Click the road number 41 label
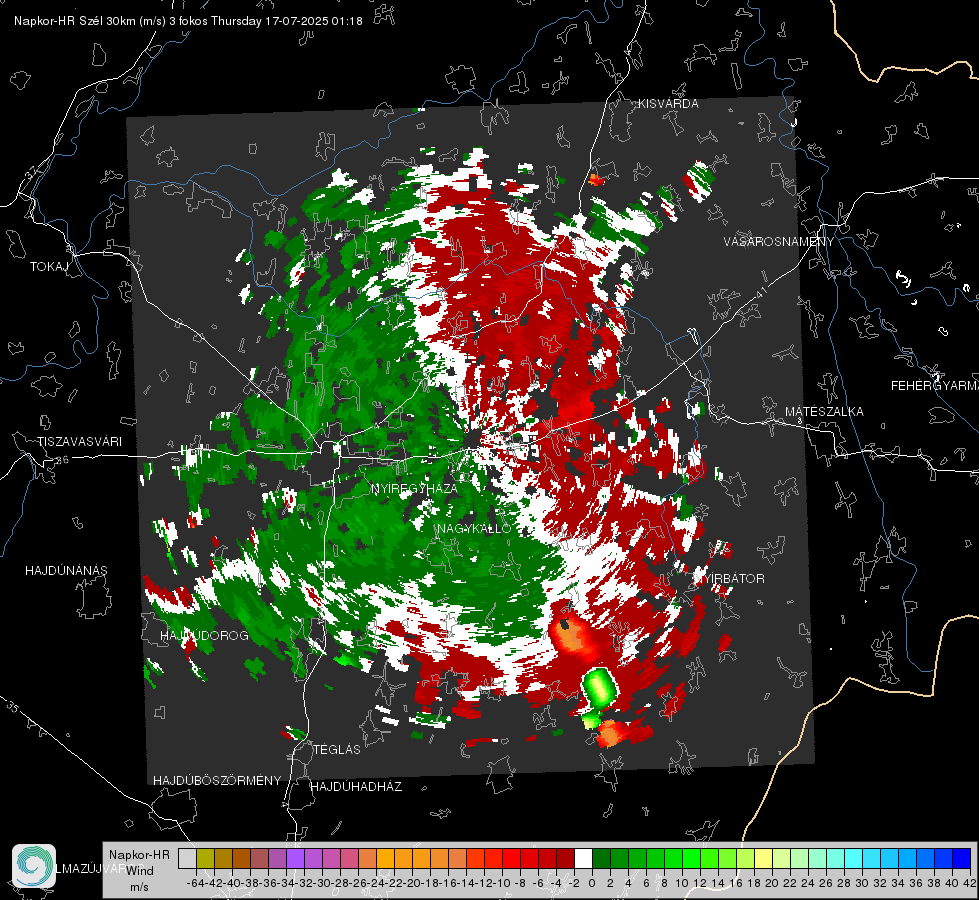The width and height of the screenshot is (979, 900). (760, 292)
